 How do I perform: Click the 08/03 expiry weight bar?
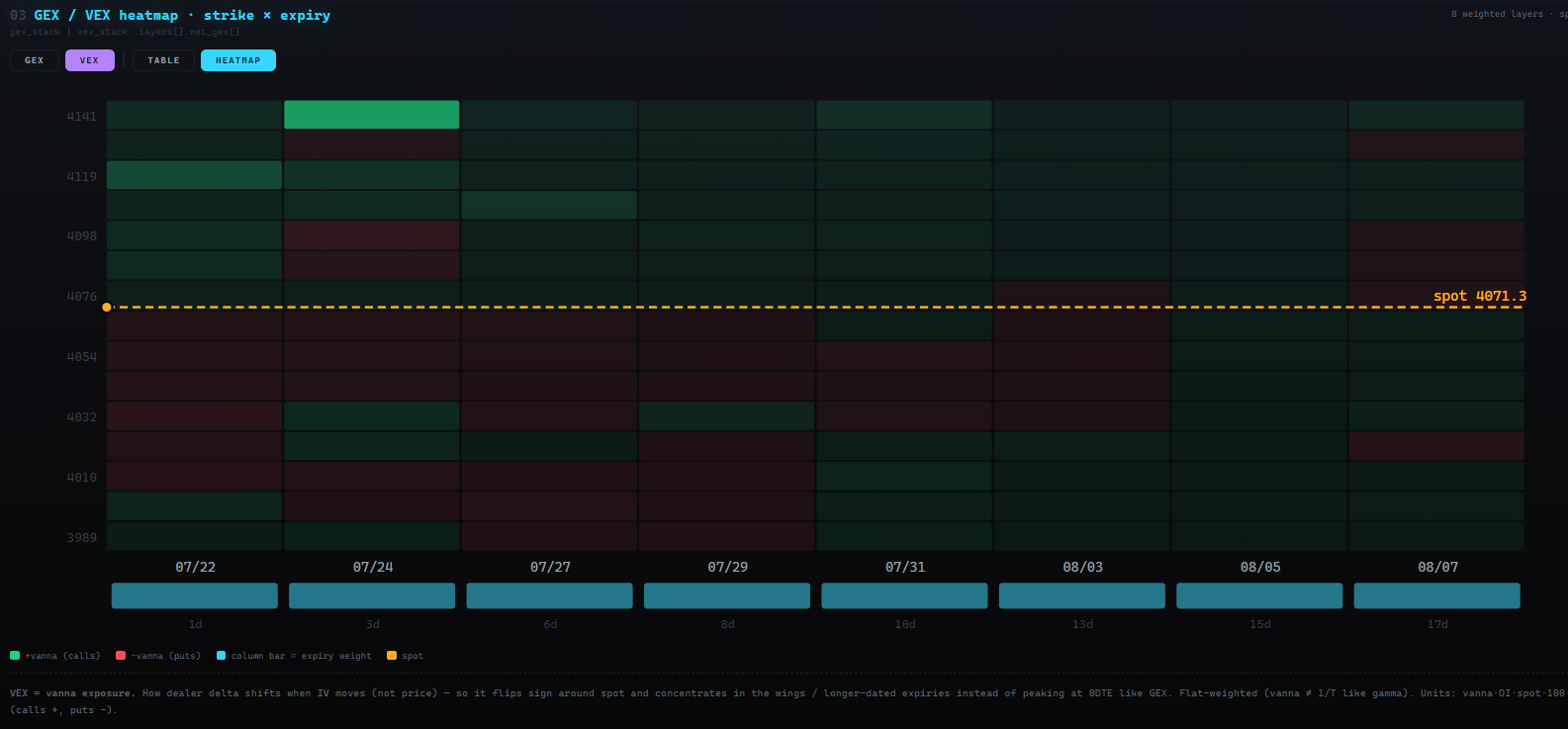point(1082,595)
